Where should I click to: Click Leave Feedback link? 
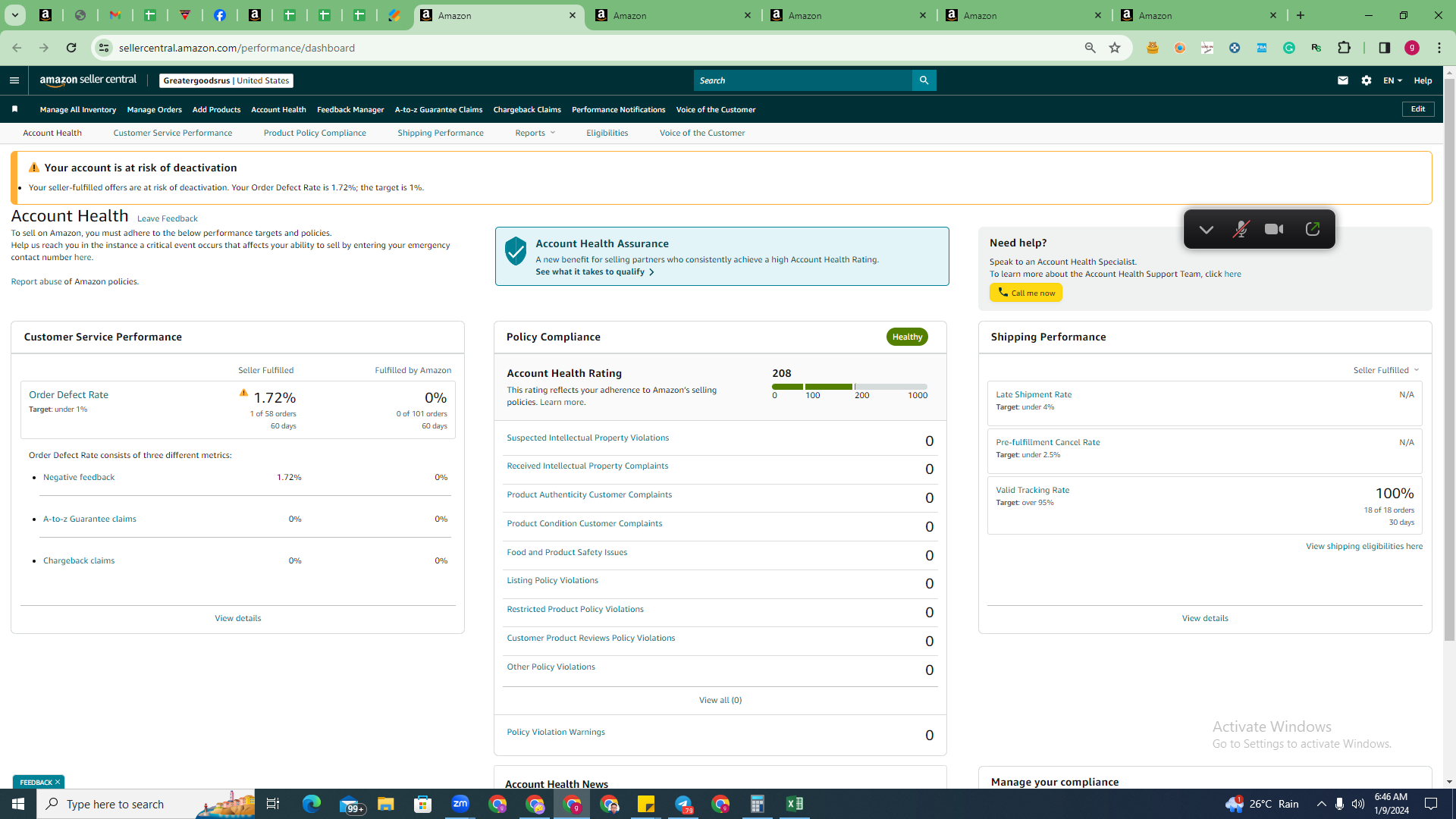(167, 218)
